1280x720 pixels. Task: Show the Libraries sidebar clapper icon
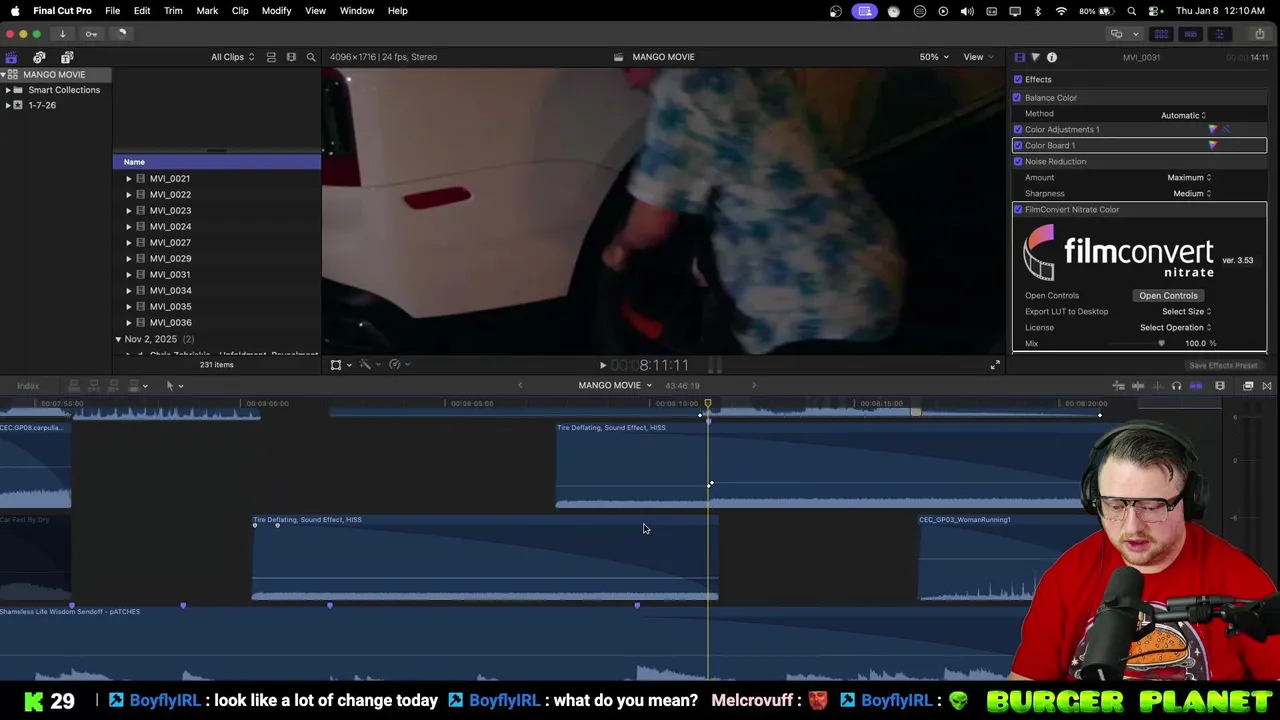[x=11, y=58]
